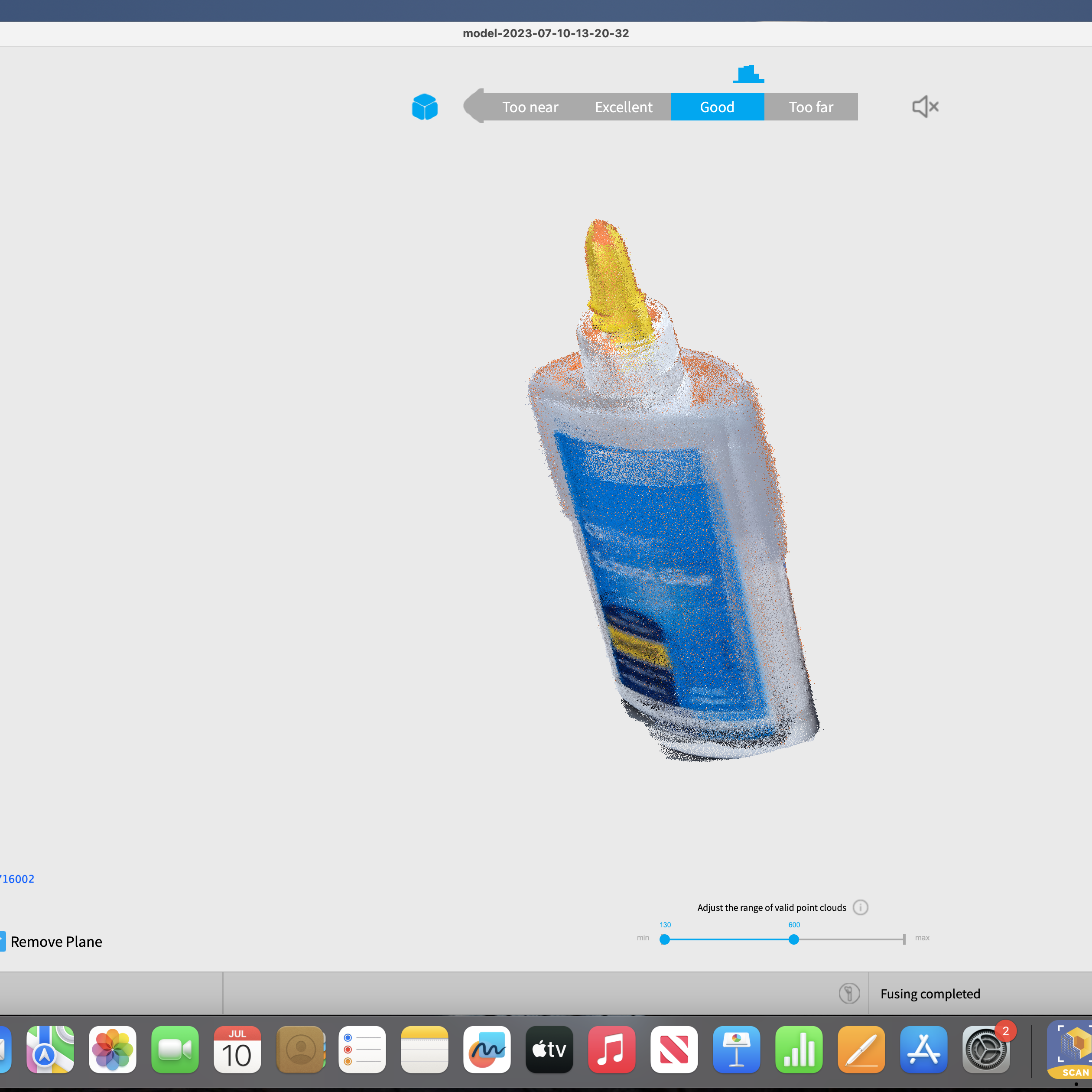Viewport: 1092px width, 1092px height.
Task: Open Photos from the dock
Action: (113, 1049)
